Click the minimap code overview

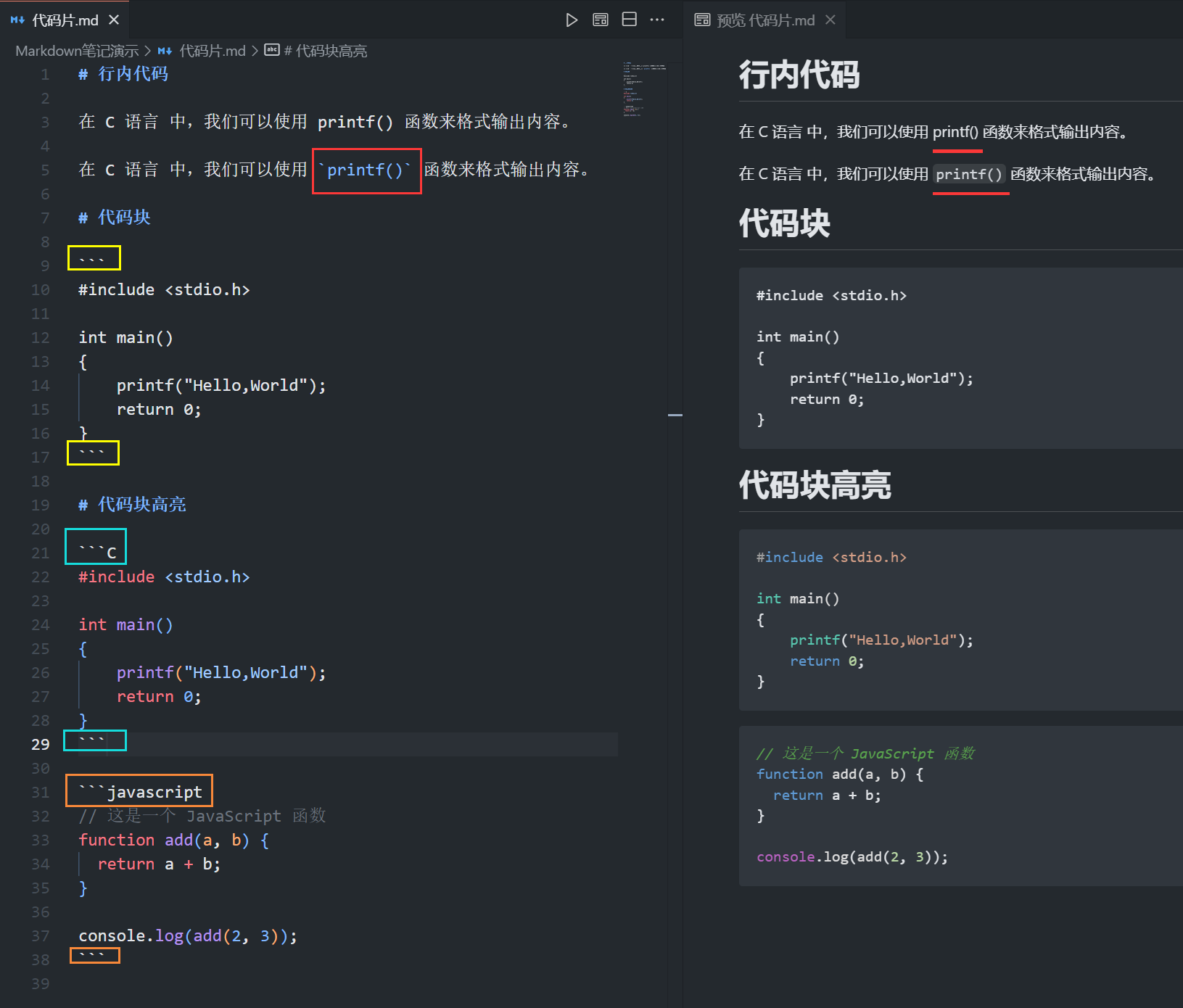[x=643, y=88]
